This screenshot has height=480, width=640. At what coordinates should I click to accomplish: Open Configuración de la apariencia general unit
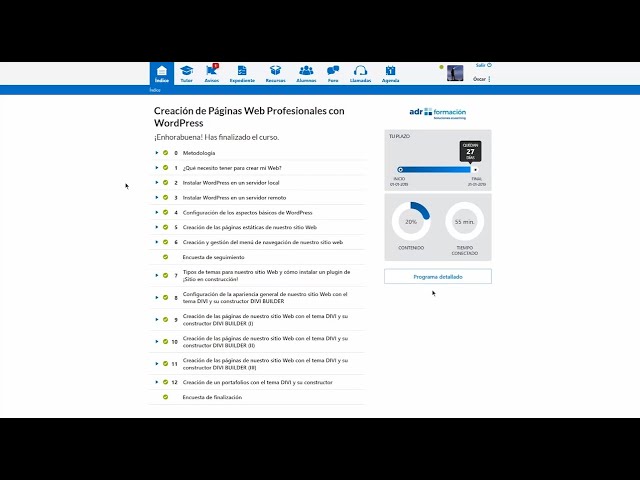click(265, 298)
